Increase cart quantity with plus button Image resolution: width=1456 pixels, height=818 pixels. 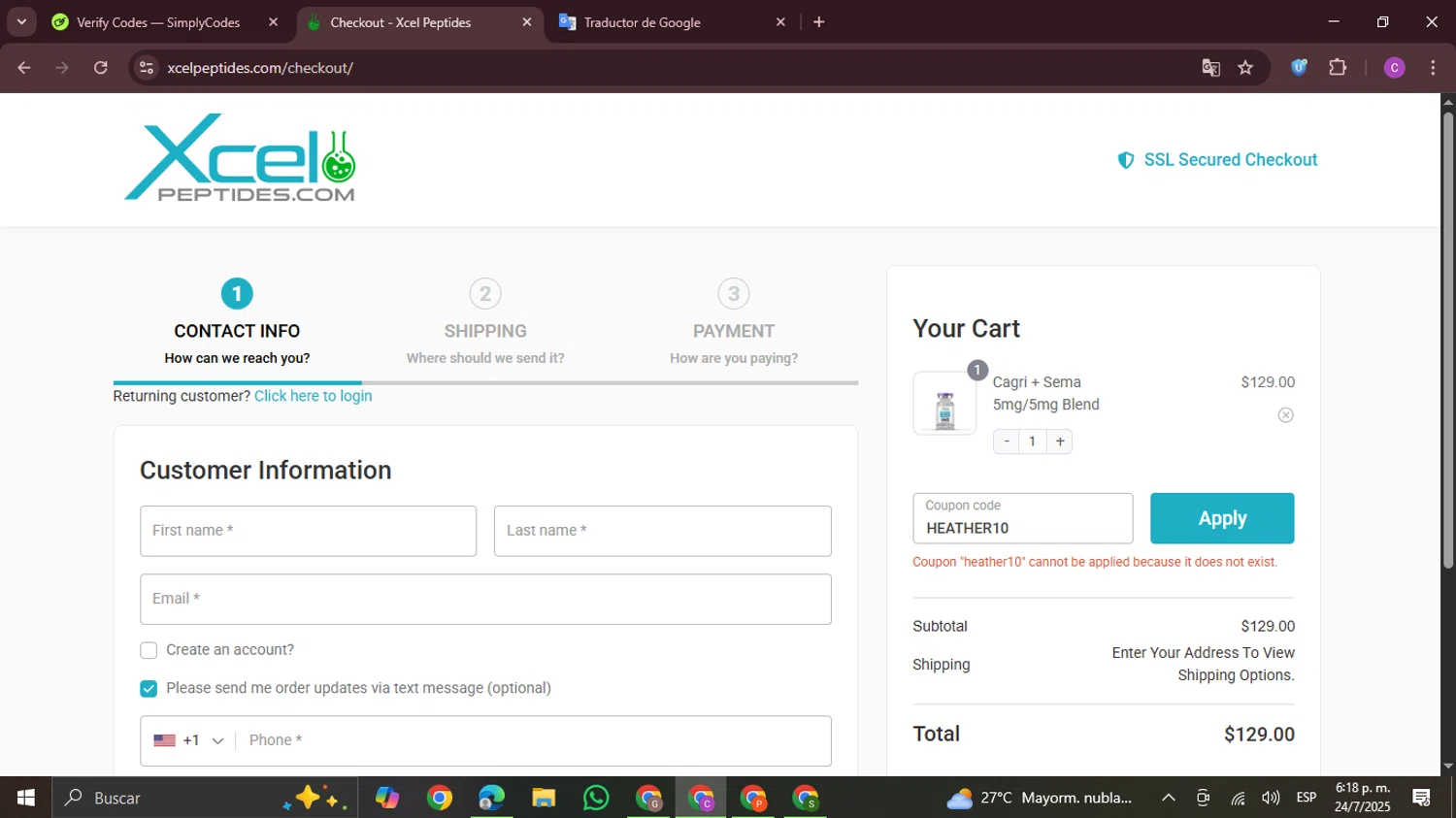click(x=1060, y=442)
